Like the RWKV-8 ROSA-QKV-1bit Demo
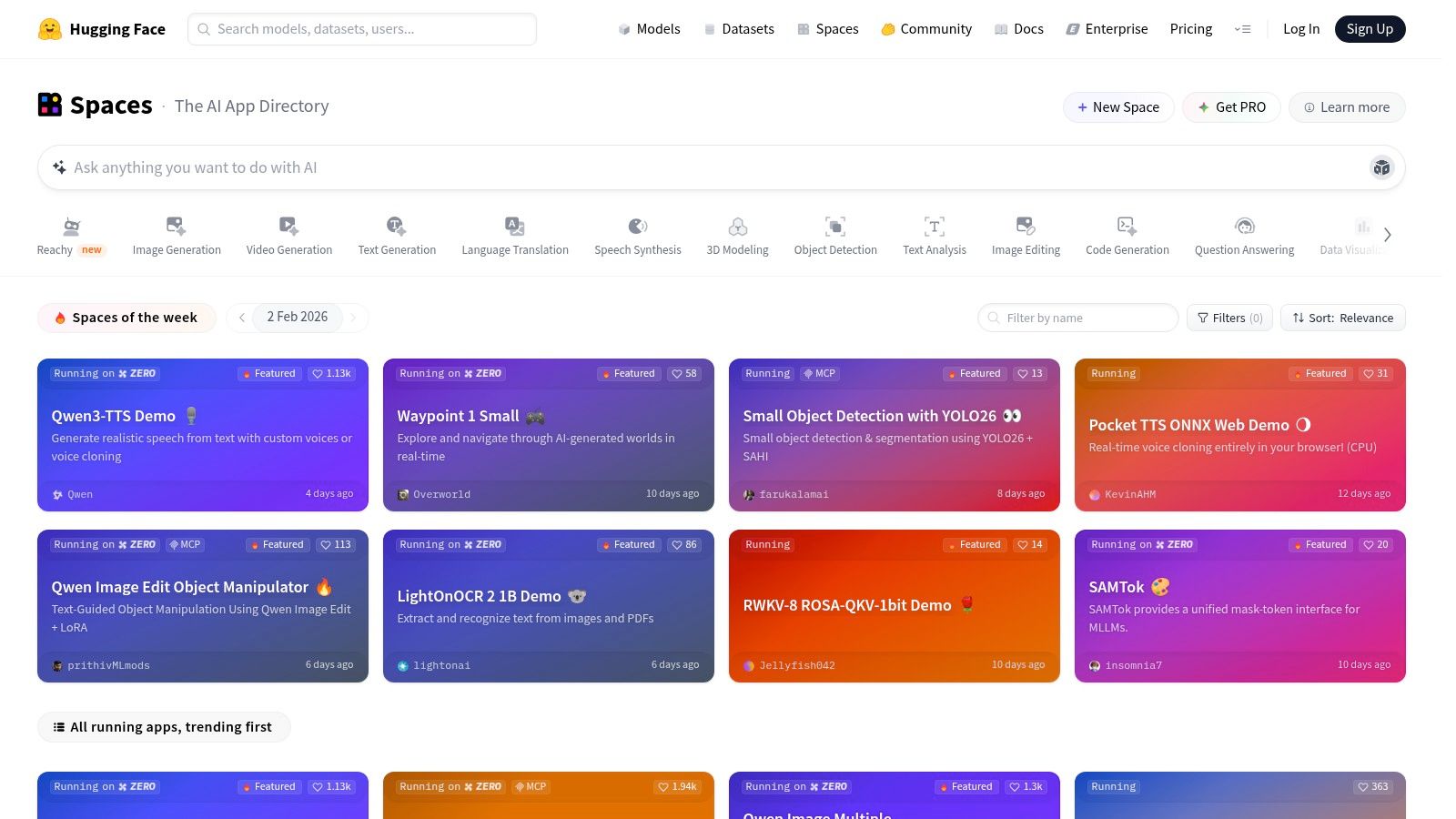This screenshot has height=819, width=1456. click(x=1030, y=544)
